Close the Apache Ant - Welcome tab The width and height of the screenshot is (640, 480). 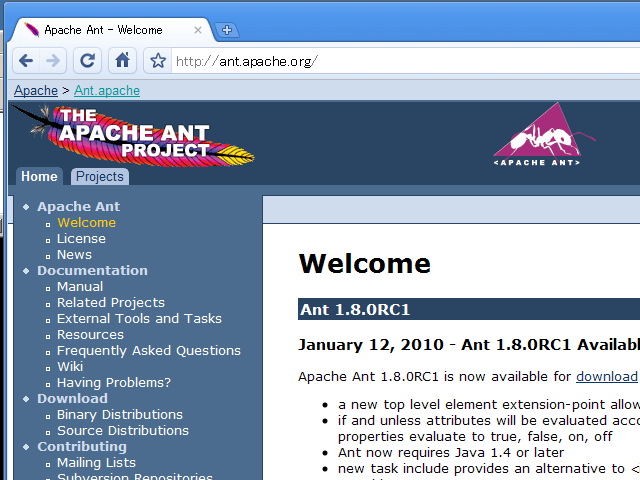tap(198, 30)
